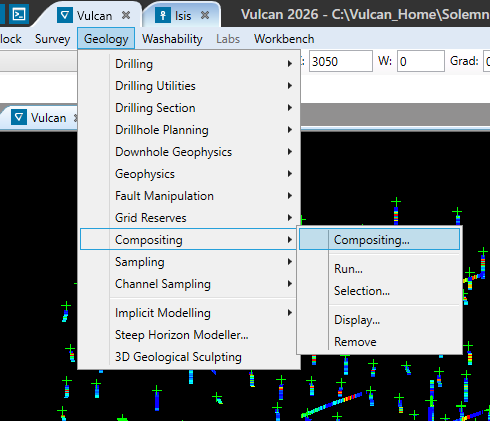Viewport: 490px width, 421px height.
Task: Click the Vulcan triangle icon on top tab
Action: click(65, 15)
